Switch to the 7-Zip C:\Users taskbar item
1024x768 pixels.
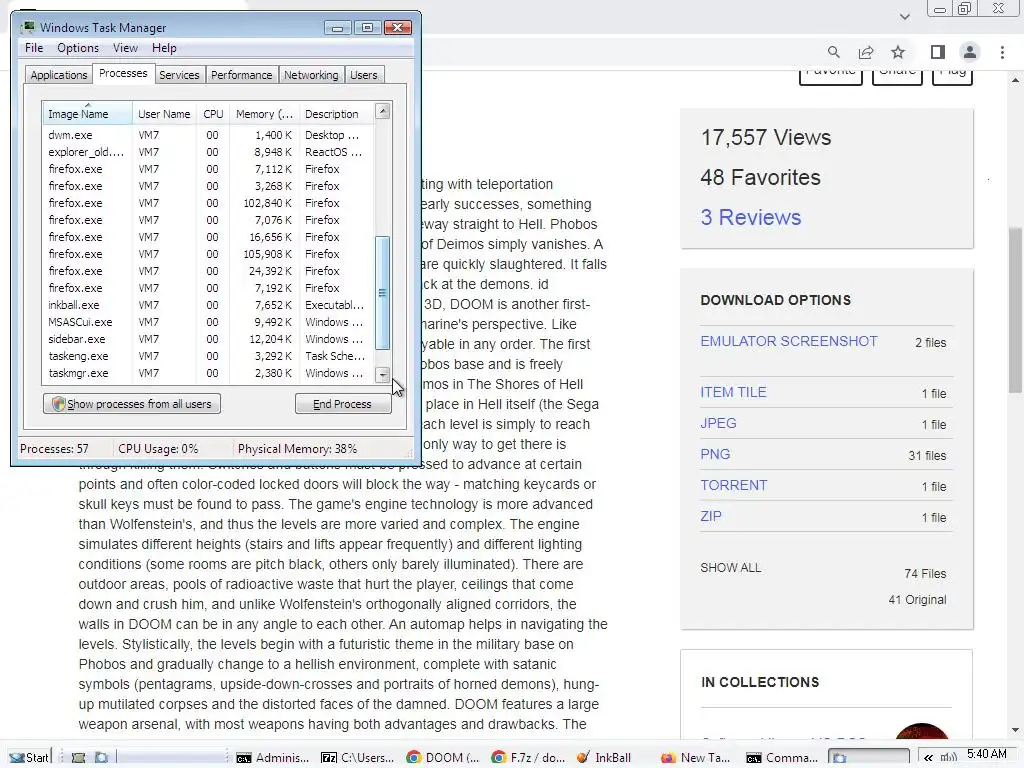pos(357,758)
